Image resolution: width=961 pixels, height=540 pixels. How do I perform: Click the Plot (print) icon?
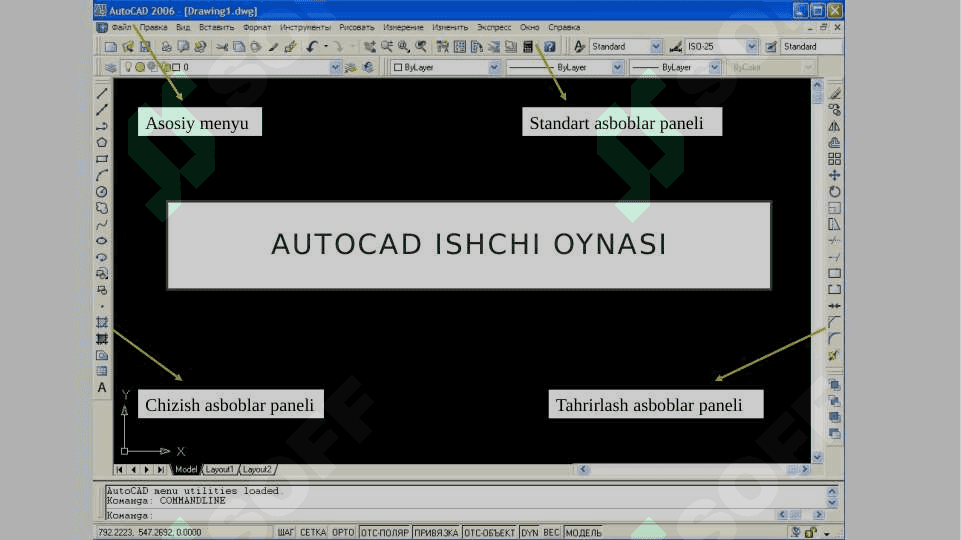coord(166,47)
